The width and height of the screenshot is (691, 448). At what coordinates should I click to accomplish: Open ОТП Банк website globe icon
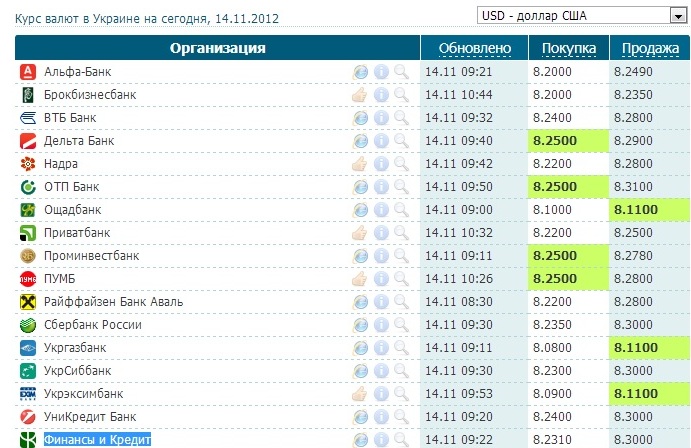(x=360, y=187)
